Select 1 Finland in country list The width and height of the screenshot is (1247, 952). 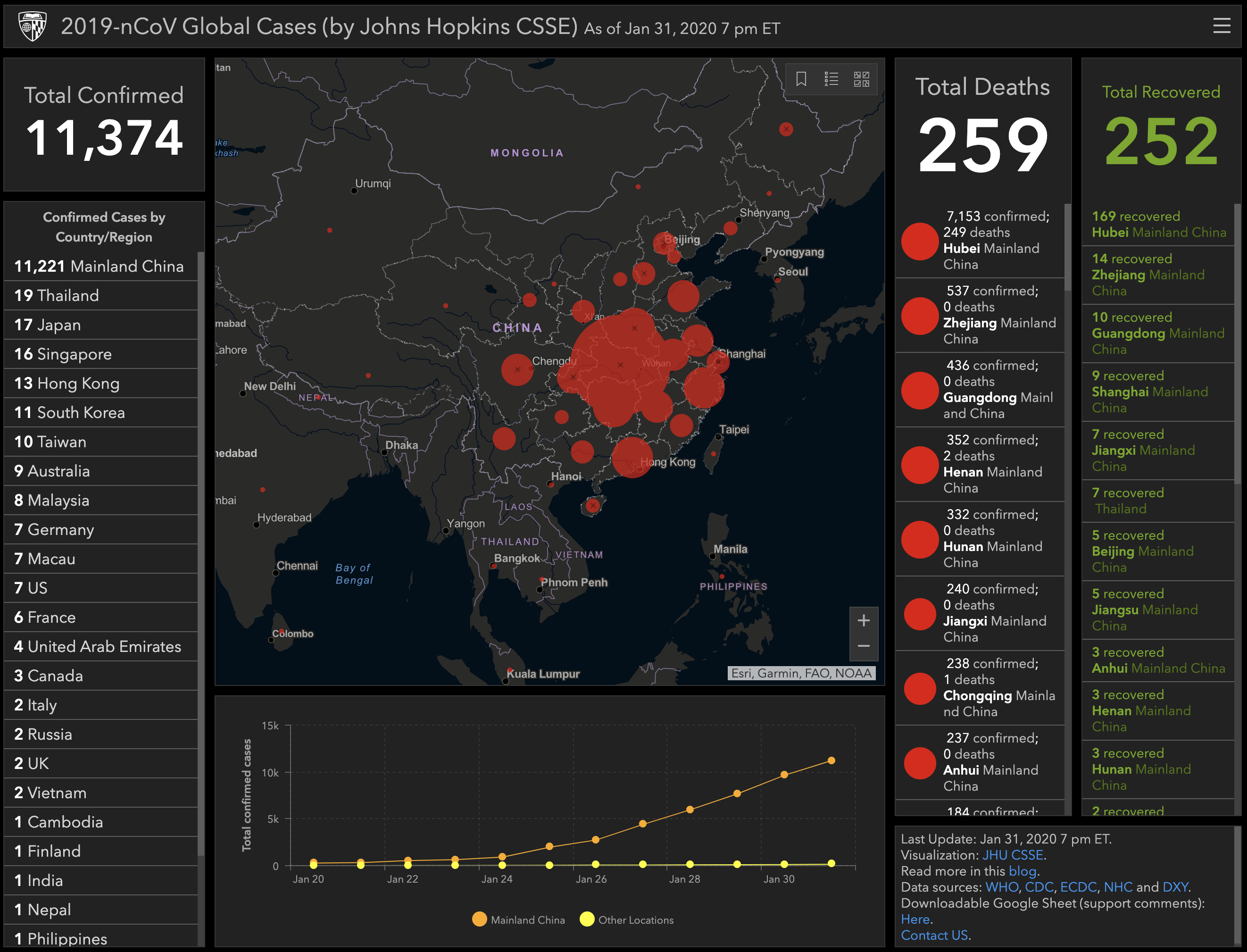tap(101, 851)
